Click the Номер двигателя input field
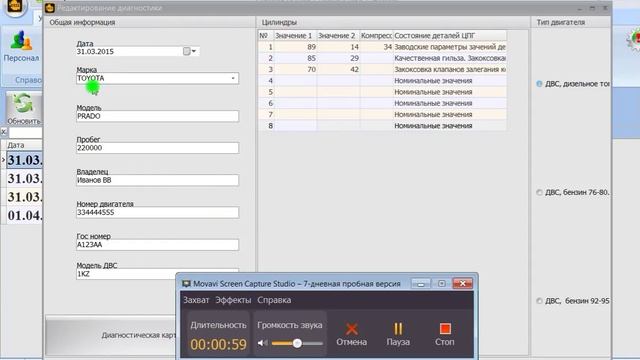640x360 pixels. pyautogui.click(x=157, y=212)
